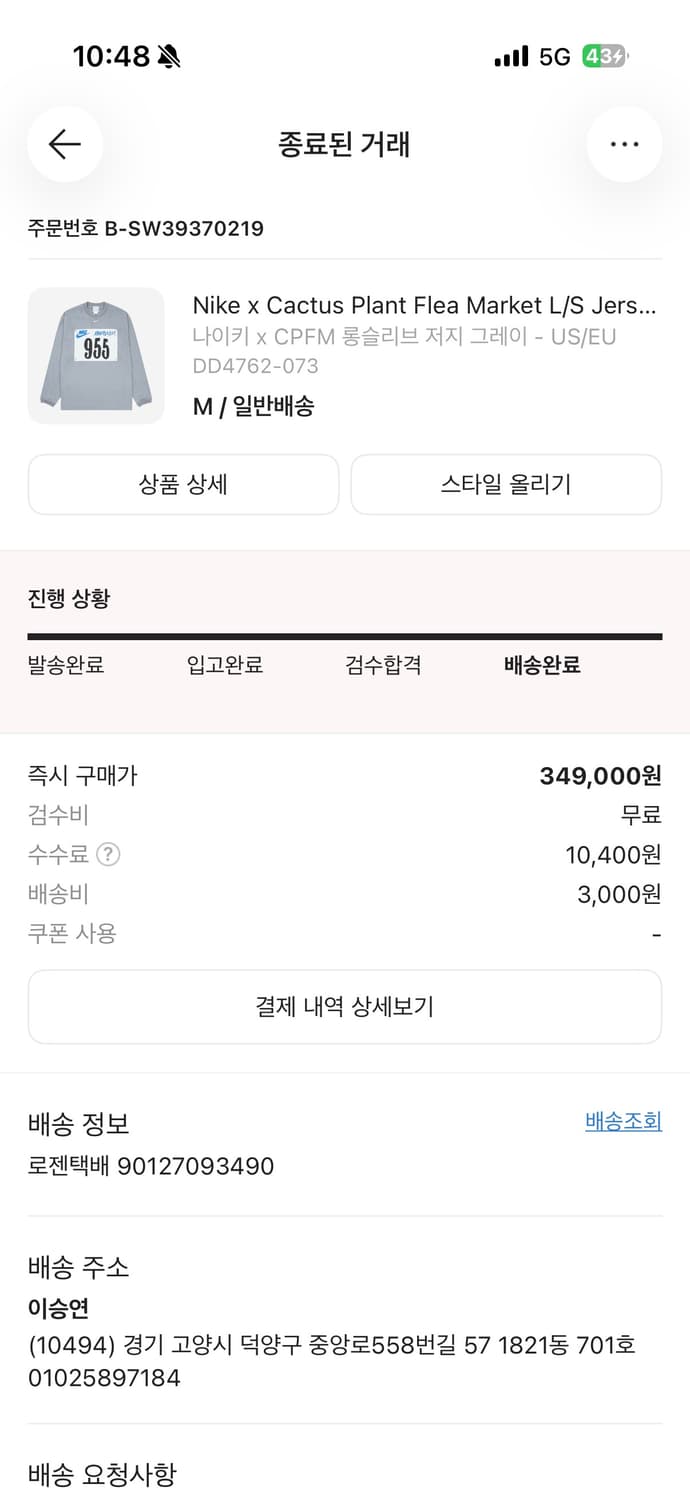Select the 발송완료 progress stage
The height and width of the screenshot is (1500, 690).
(67, 665)
